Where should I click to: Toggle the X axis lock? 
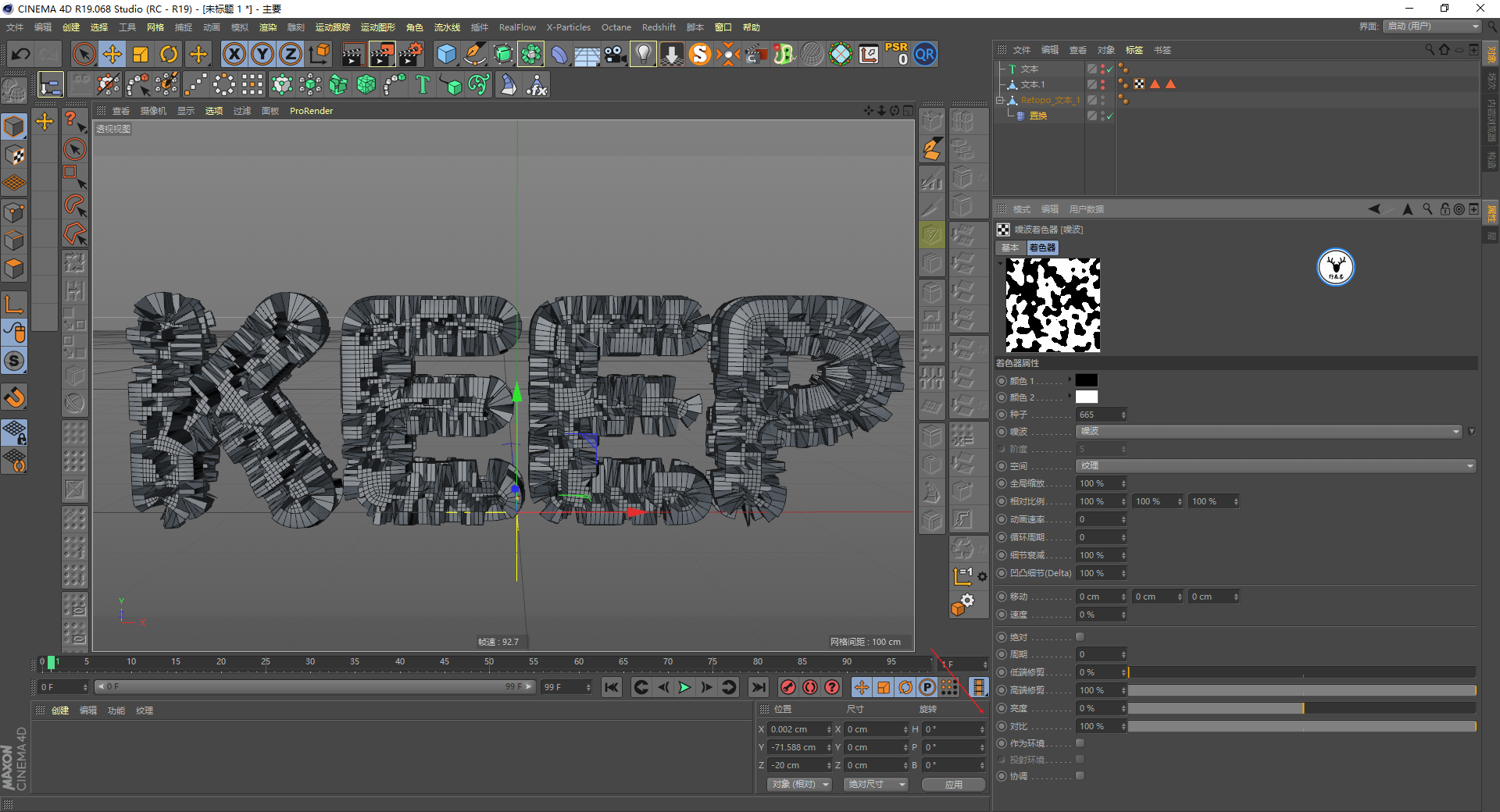pos(234,54)
